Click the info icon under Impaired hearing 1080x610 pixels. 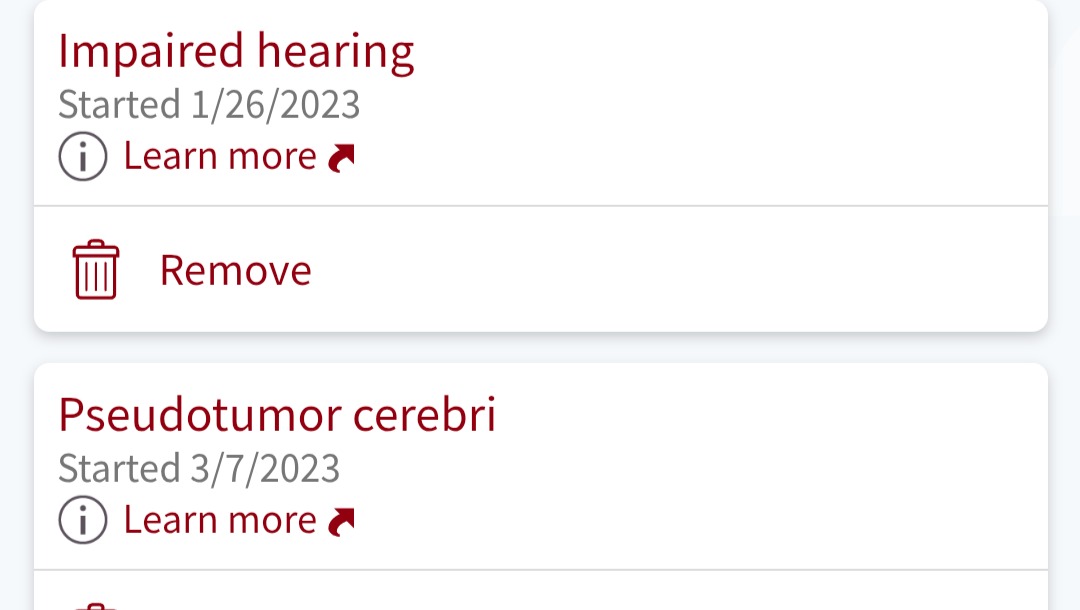[x=82, y=157]
